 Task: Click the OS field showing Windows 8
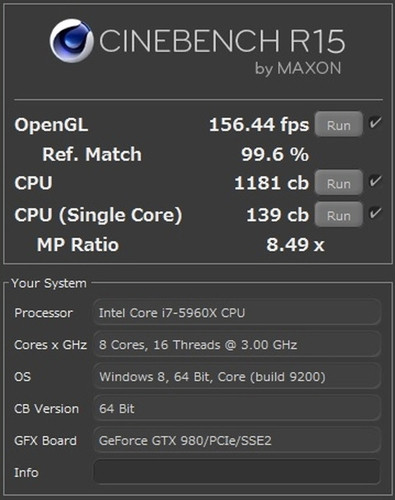tap(237, 376)
